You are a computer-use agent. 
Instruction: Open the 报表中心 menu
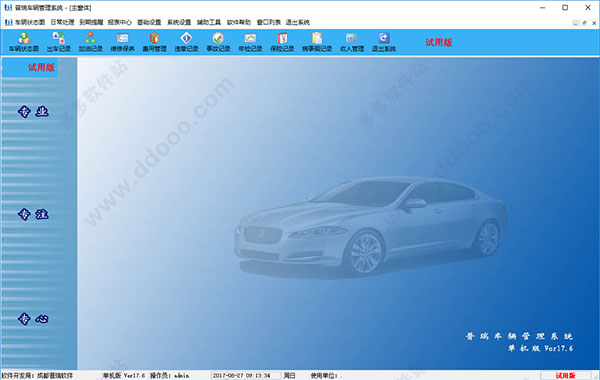tap(119, 22)
